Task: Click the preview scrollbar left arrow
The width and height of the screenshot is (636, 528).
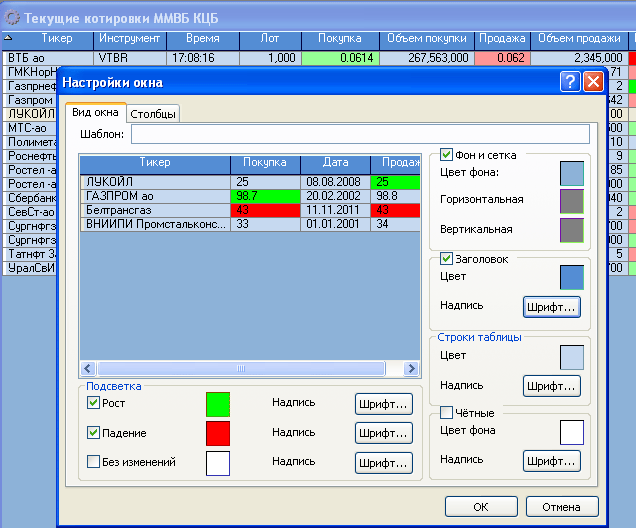Action: (x=88, y=369)
